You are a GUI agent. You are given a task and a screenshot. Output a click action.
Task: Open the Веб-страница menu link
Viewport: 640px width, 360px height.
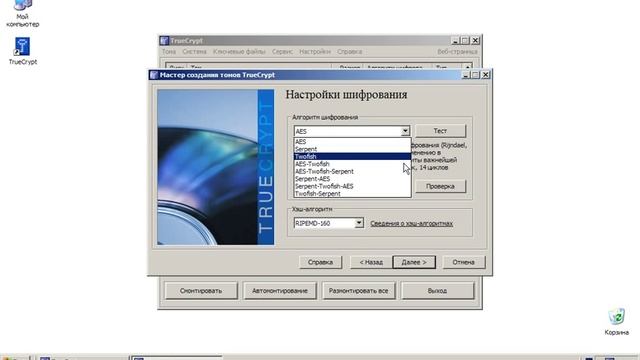[x=457, y=51]
